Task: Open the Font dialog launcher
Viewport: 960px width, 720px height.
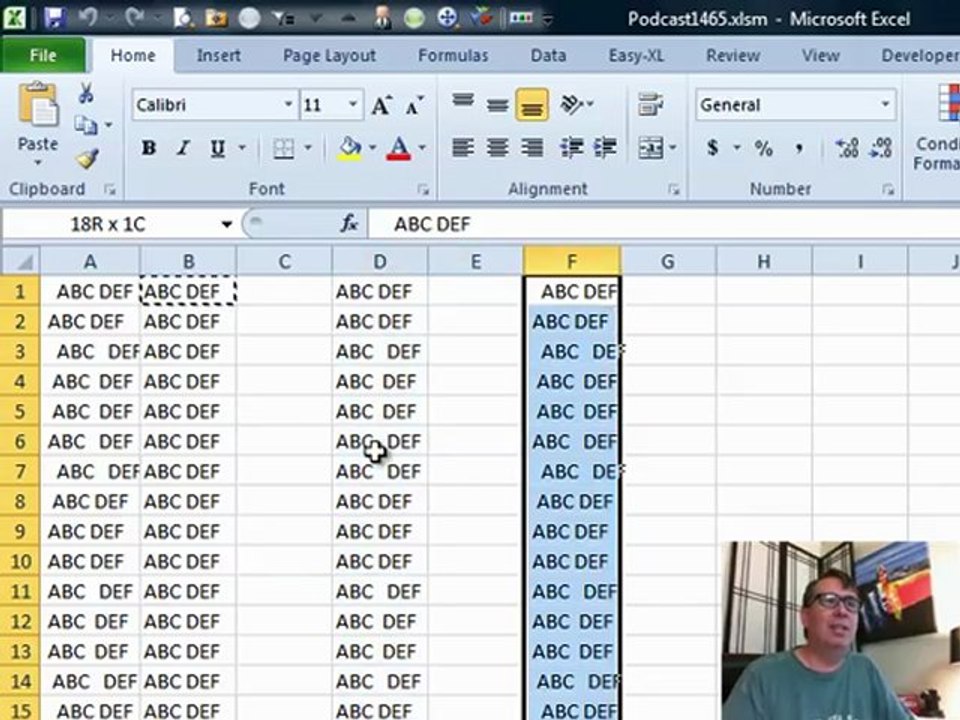Action: point(423,190)
